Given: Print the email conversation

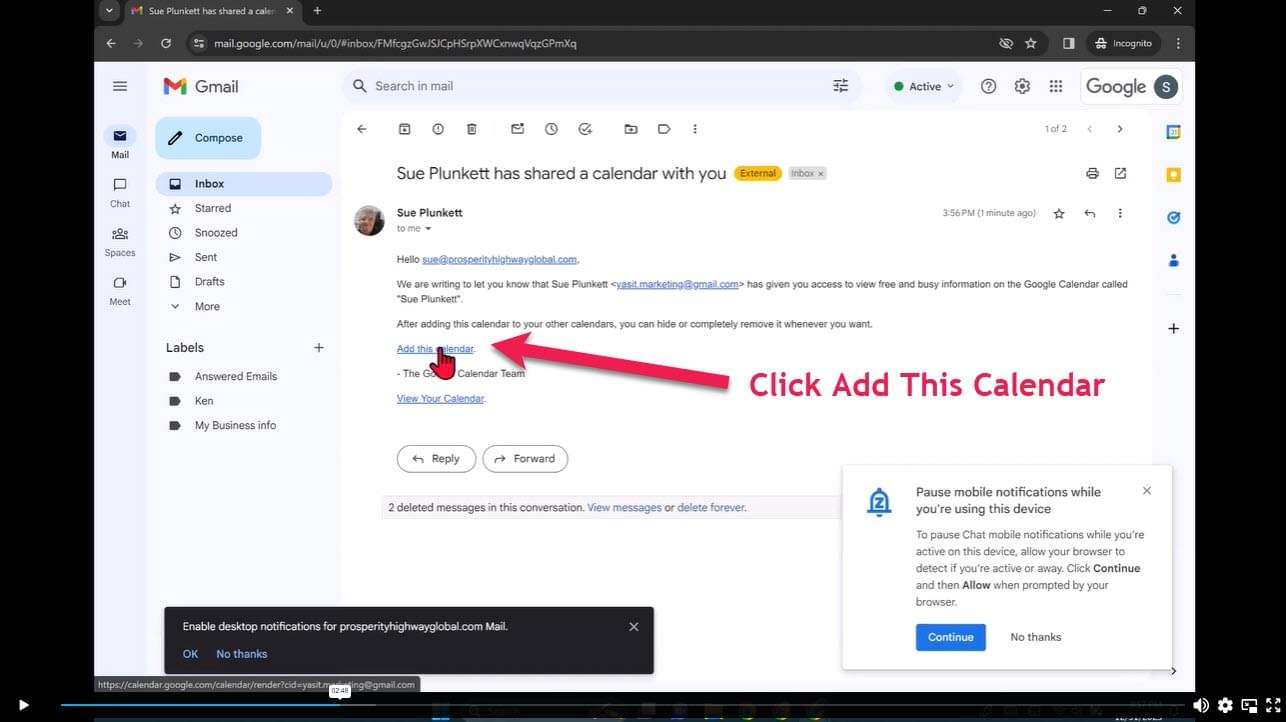Looking at the screenshot, I should tap(1092, 173).
